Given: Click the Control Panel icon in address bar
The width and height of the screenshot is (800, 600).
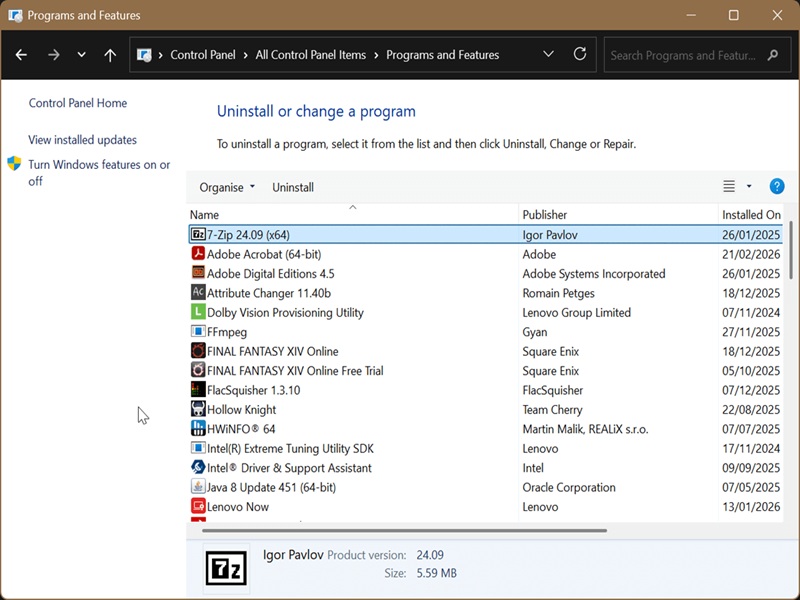Looking at the screenshot, I should point(144,55).
